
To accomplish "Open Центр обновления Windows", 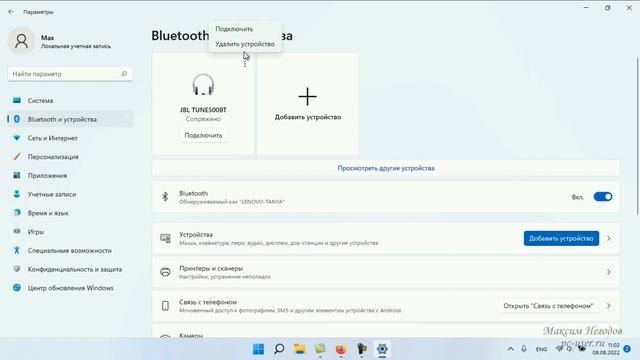I will point(70,288).
